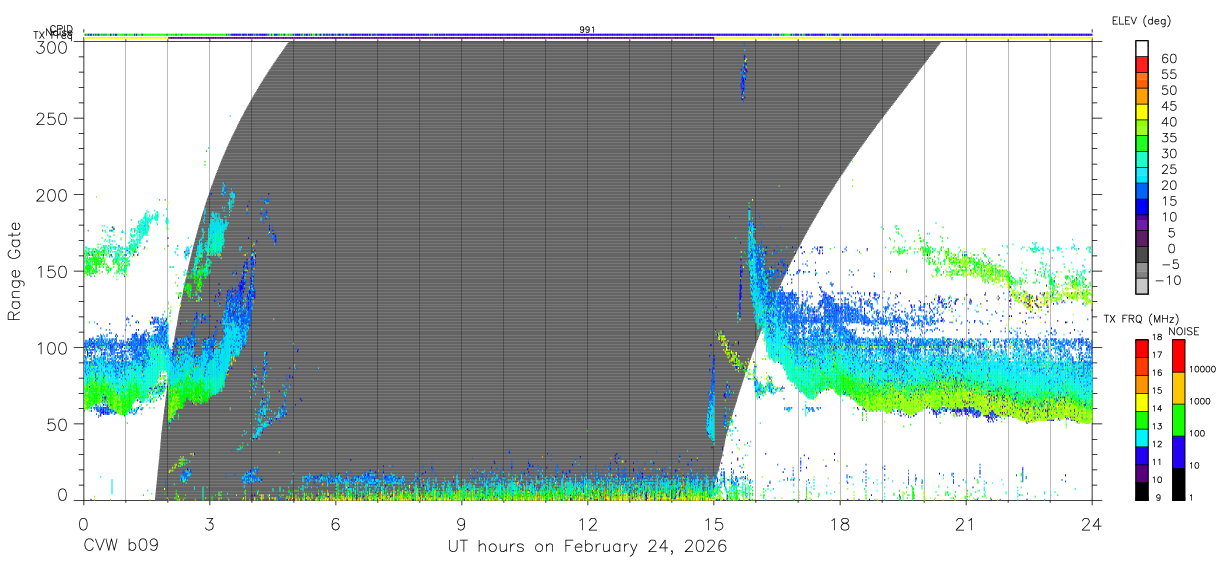Click the "60" label on ELEV colorbar
Screen dimensions: 1228x567
click(x=1168, y=59)
